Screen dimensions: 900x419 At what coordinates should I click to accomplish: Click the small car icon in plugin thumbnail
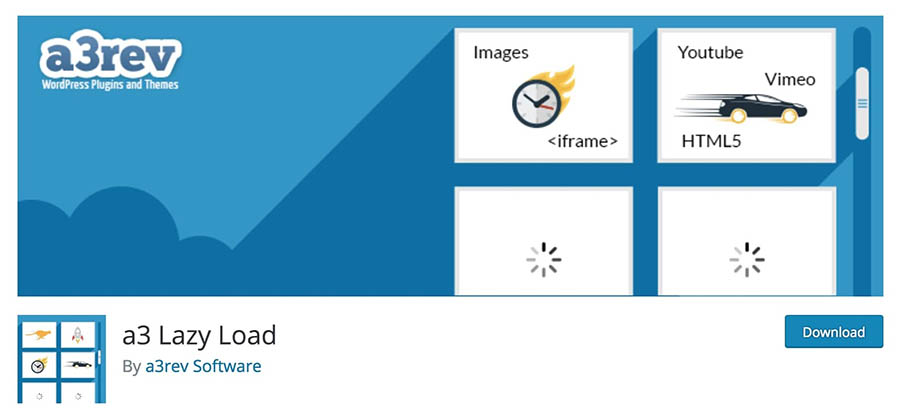pyautogui.click(x=78, y=364)
